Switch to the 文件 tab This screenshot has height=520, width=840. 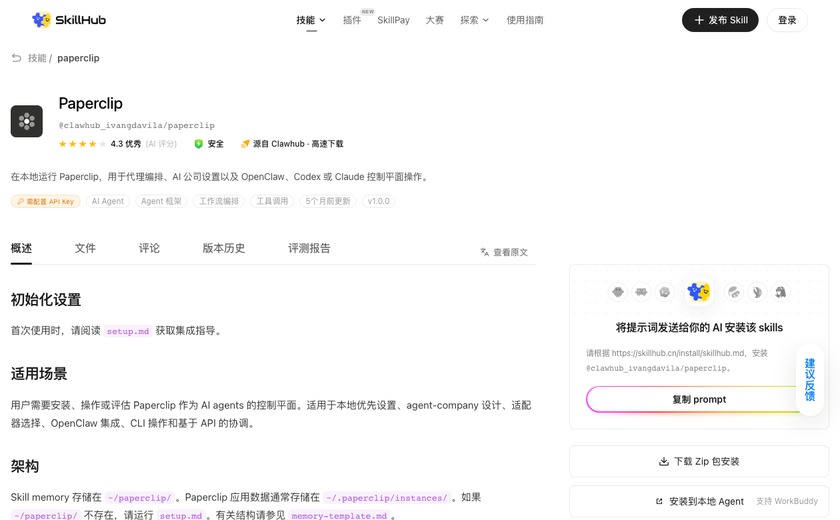tap(85, 248)
